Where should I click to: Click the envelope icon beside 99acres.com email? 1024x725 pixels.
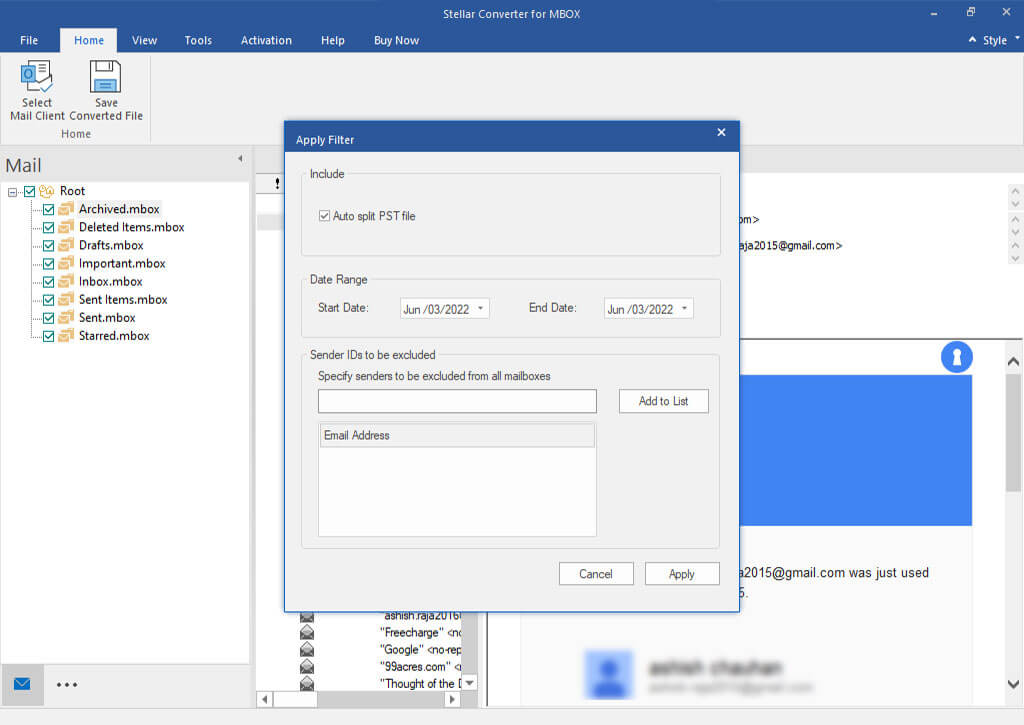pyautogui.click(x=307, y=666)
